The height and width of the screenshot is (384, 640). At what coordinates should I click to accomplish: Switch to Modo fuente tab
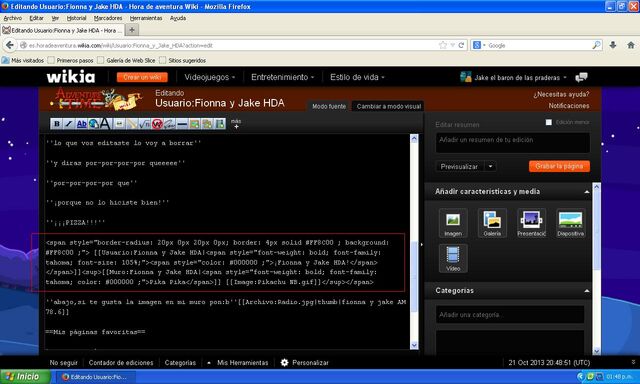pos(329,106)
